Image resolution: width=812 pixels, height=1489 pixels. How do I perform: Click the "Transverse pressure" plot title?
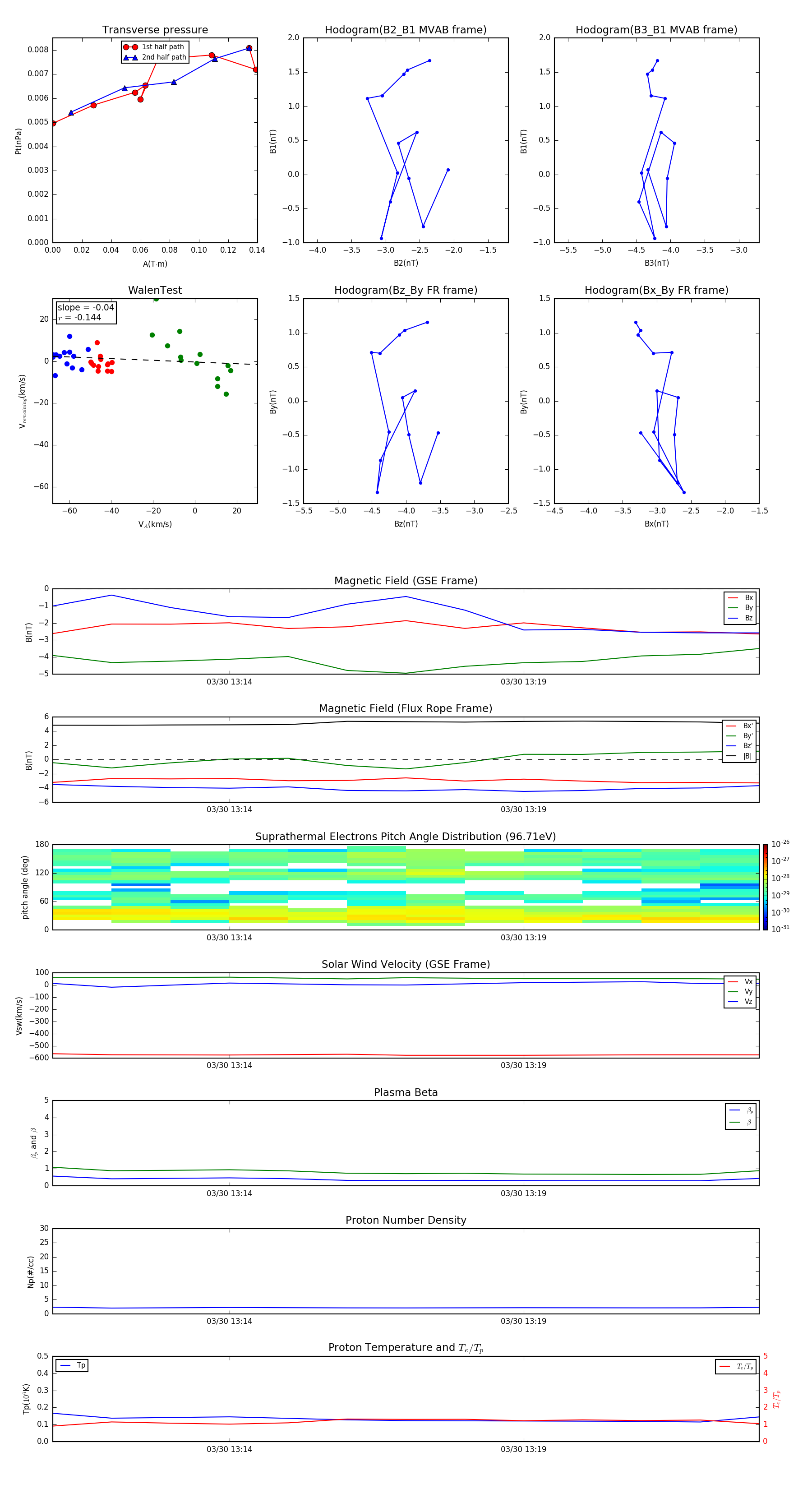point(155,30)
